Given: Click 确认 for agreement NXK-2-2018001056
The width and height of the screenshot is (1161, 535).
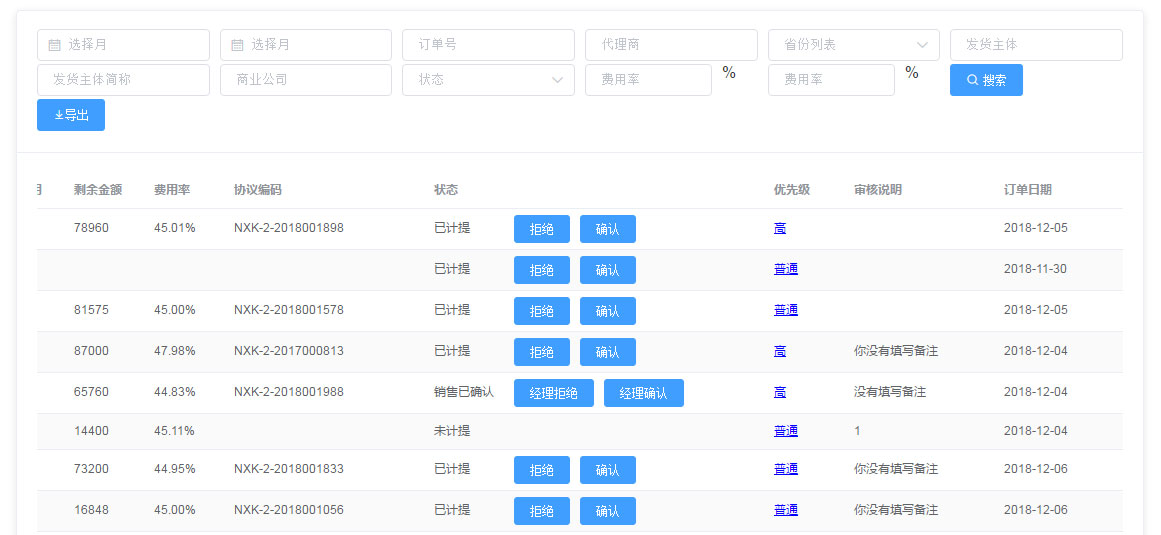Looking at the screenshot, I should [x=607, y=511].
